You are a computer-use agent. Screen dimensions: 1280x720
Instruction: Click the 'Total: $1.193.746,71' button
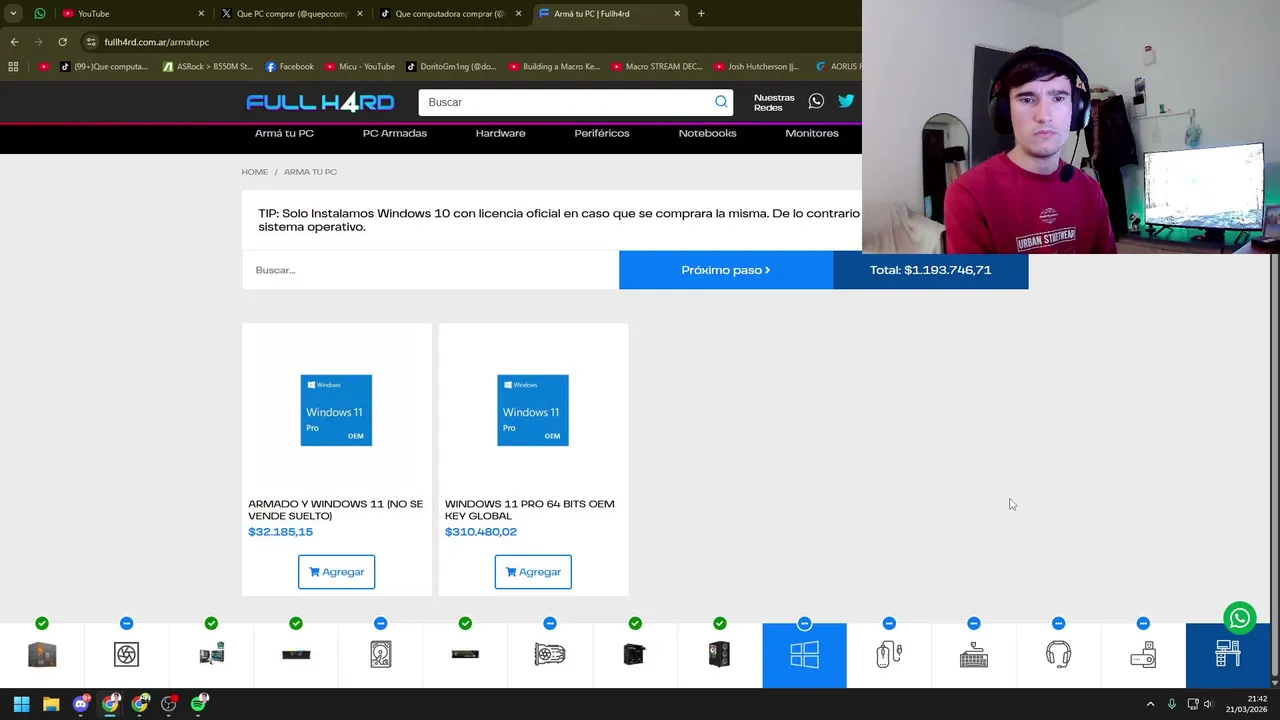click(930, 270)
